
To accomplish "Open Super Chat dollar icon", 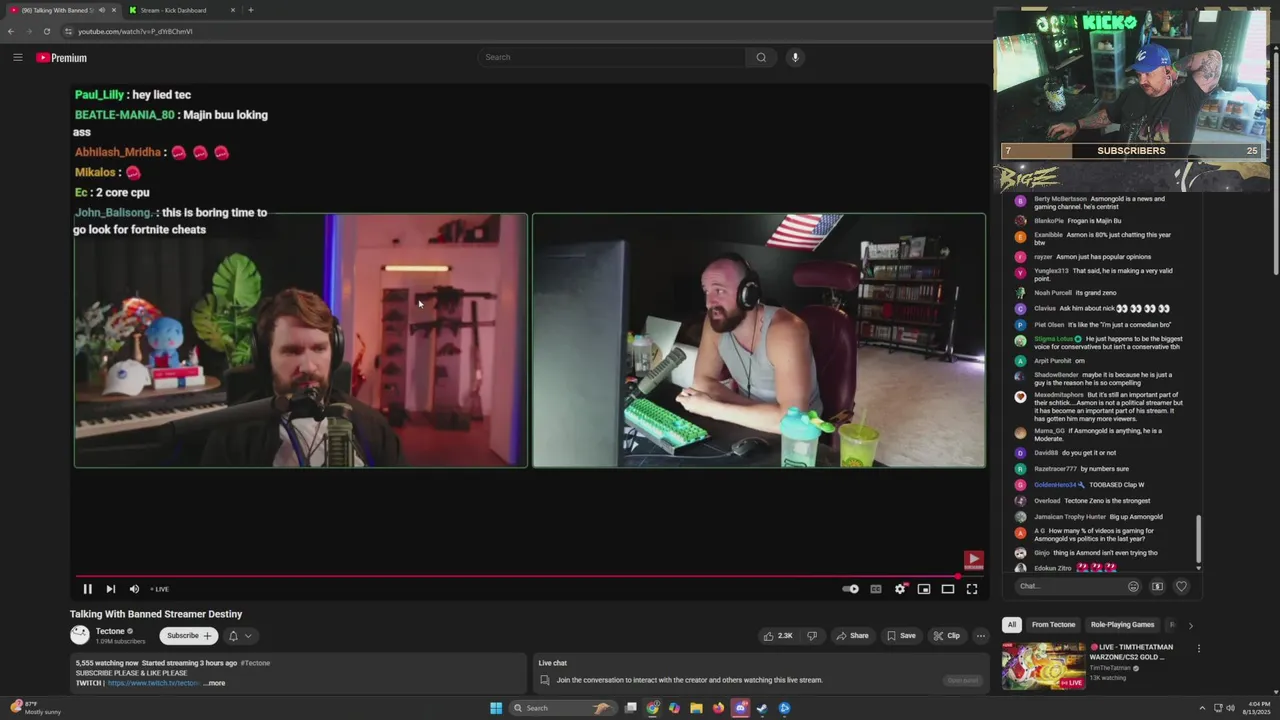I will click(x=1157, y=586).
